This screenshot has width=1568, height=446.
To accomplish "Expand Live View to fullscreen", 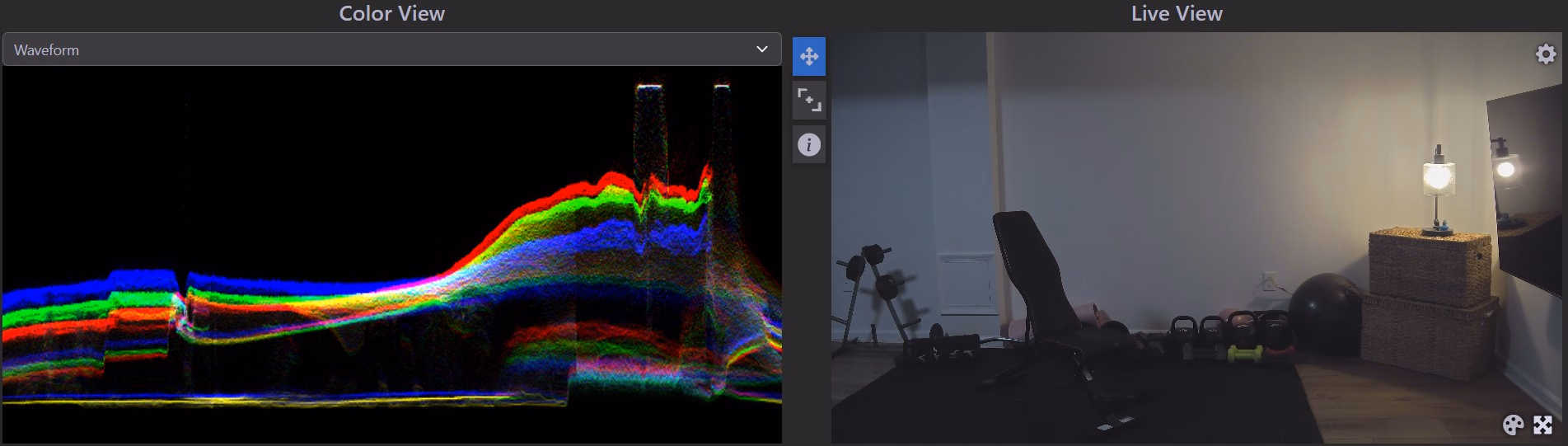I will pyautogui.click(x=1543, y=425).
